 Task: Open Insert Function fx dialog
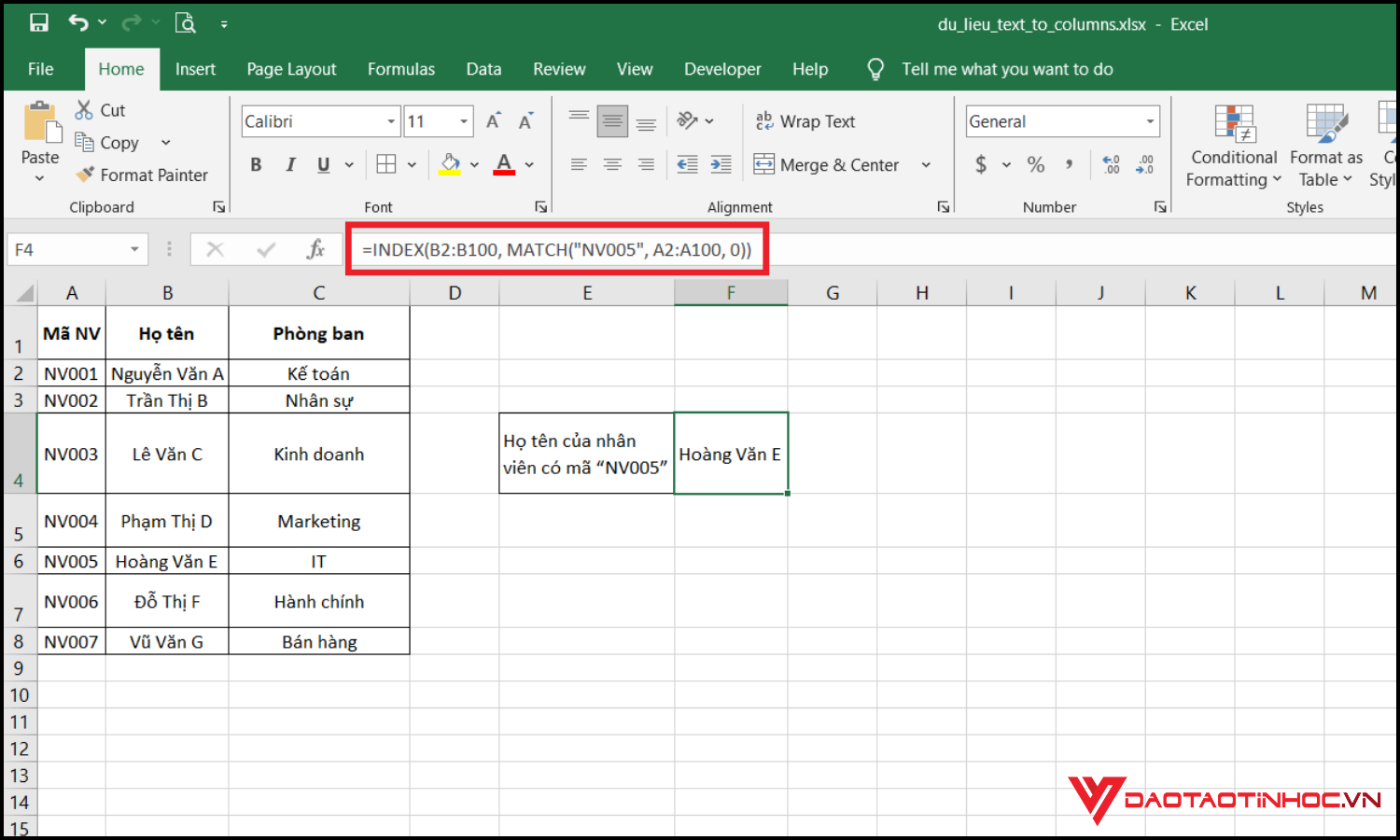(315, 249)
